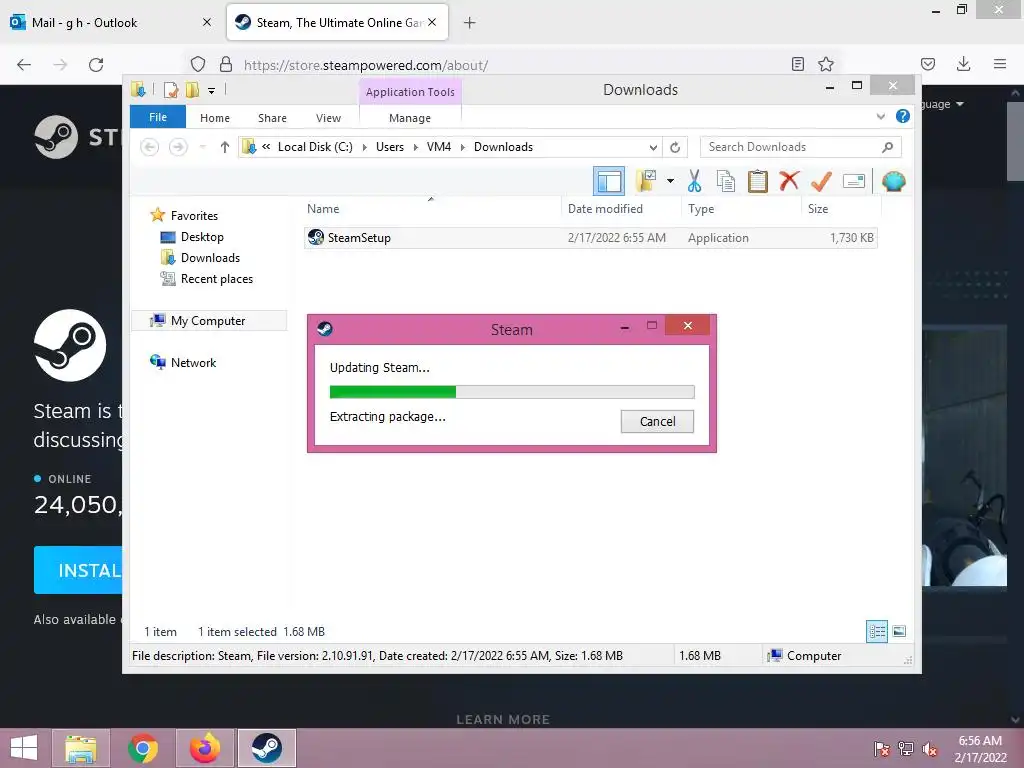Click the Paste clipboard icon in Explorer toolbar
Image resolution: width=1024 pixels, height=768 pixels.
click(x=758, y=181)
